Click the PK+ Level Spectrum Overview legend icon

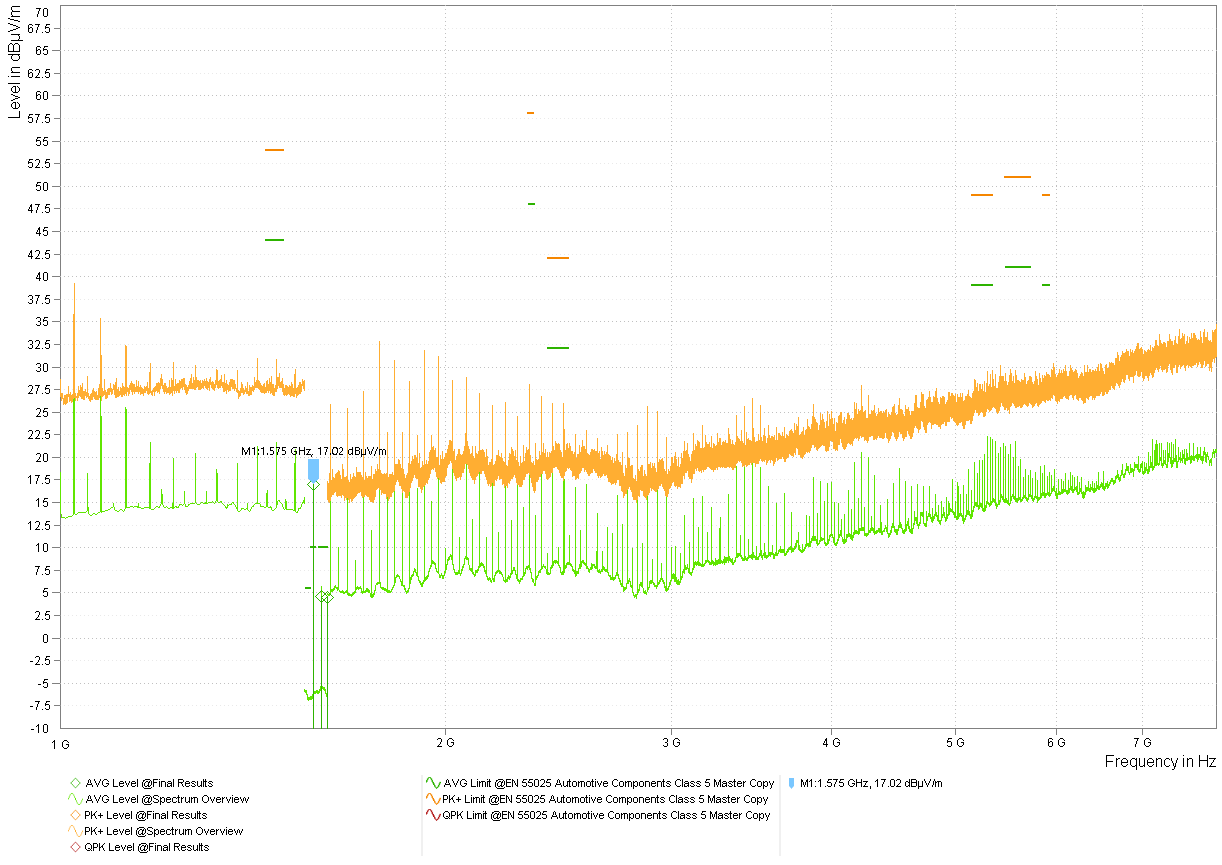coord(73,831)
